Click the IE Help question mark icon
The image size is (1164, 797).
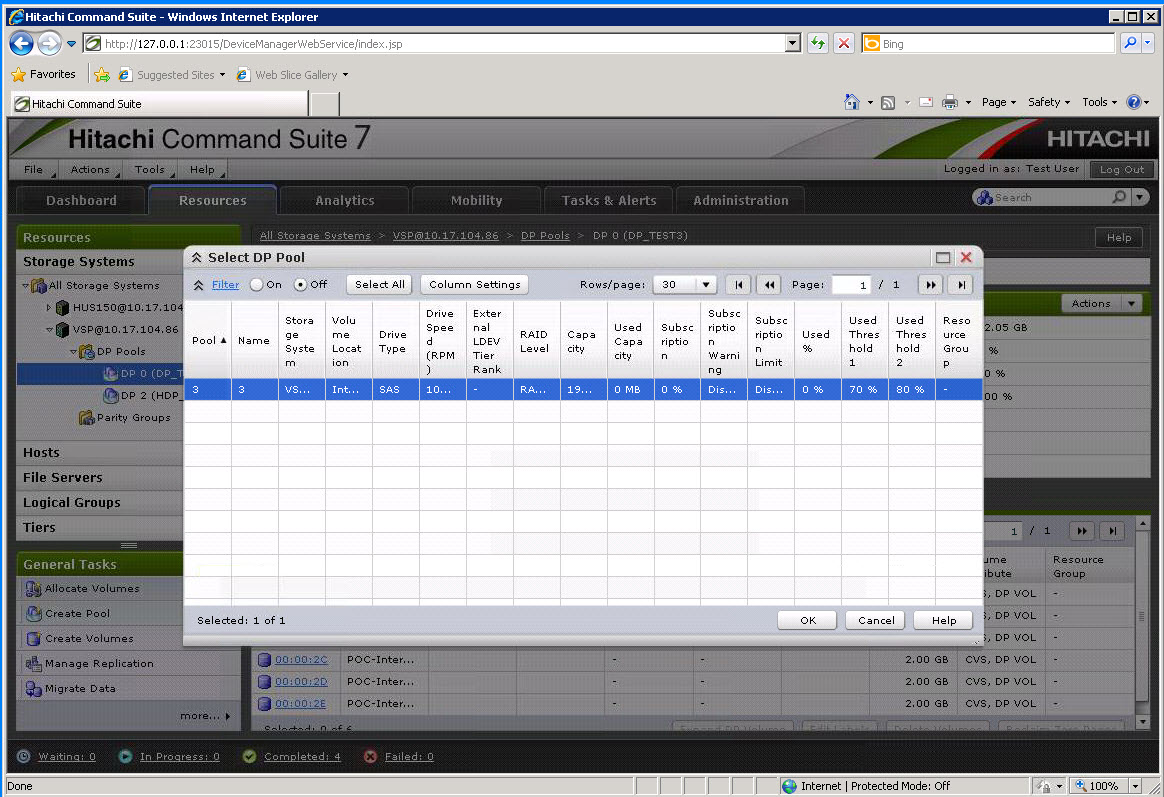1134,102
